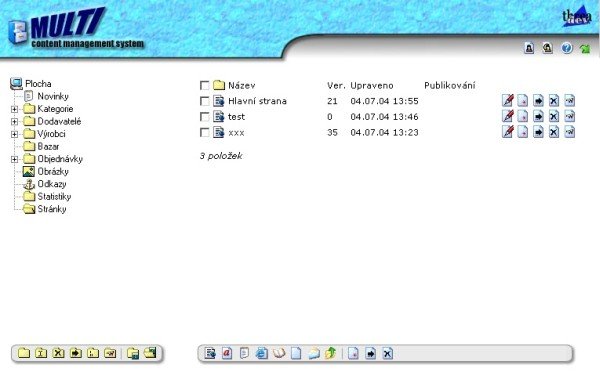
Task: Check the xxx row checkbox
Action: [205, 132]
